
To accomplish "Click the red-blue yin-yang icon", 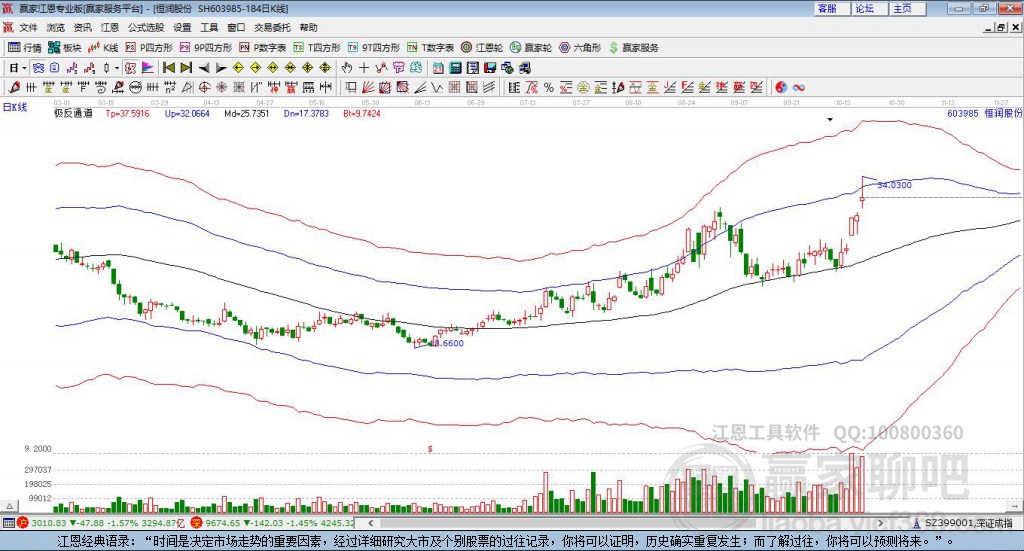I will coord(781,87).
